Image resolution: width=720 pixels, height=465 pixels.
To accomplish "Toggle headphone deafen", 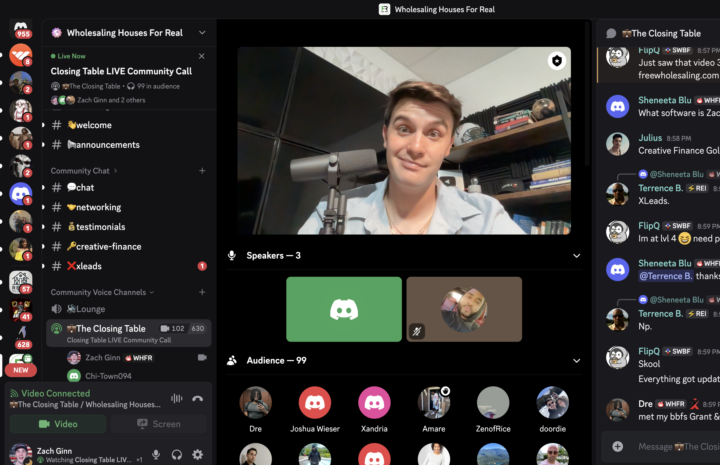I will pos(177,455).
